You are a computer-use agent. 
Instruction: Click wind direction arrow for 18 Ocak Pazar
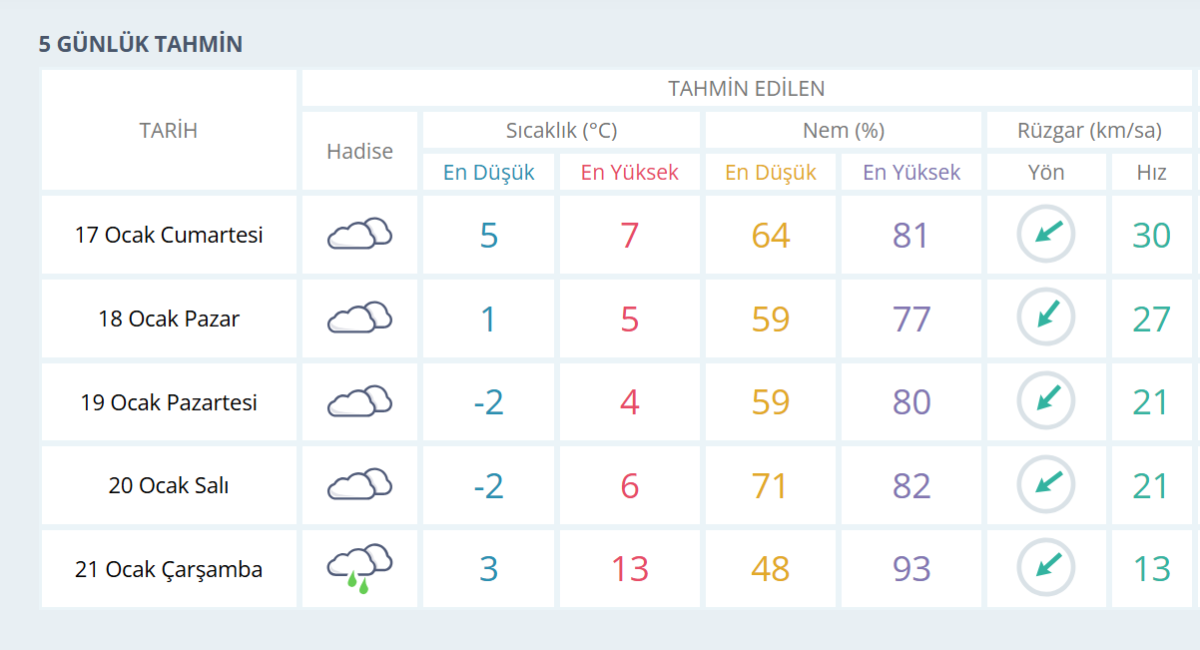point(1046,319)
